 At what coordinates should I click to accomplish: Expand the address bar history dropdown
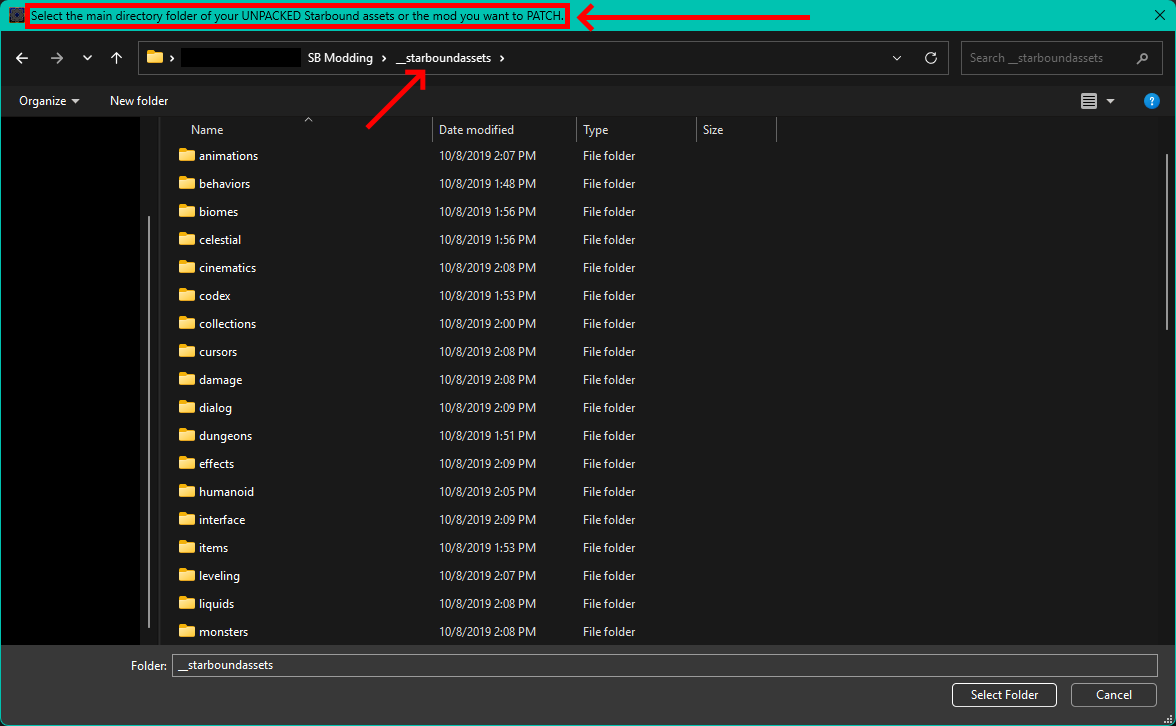[x=897, y=58]
